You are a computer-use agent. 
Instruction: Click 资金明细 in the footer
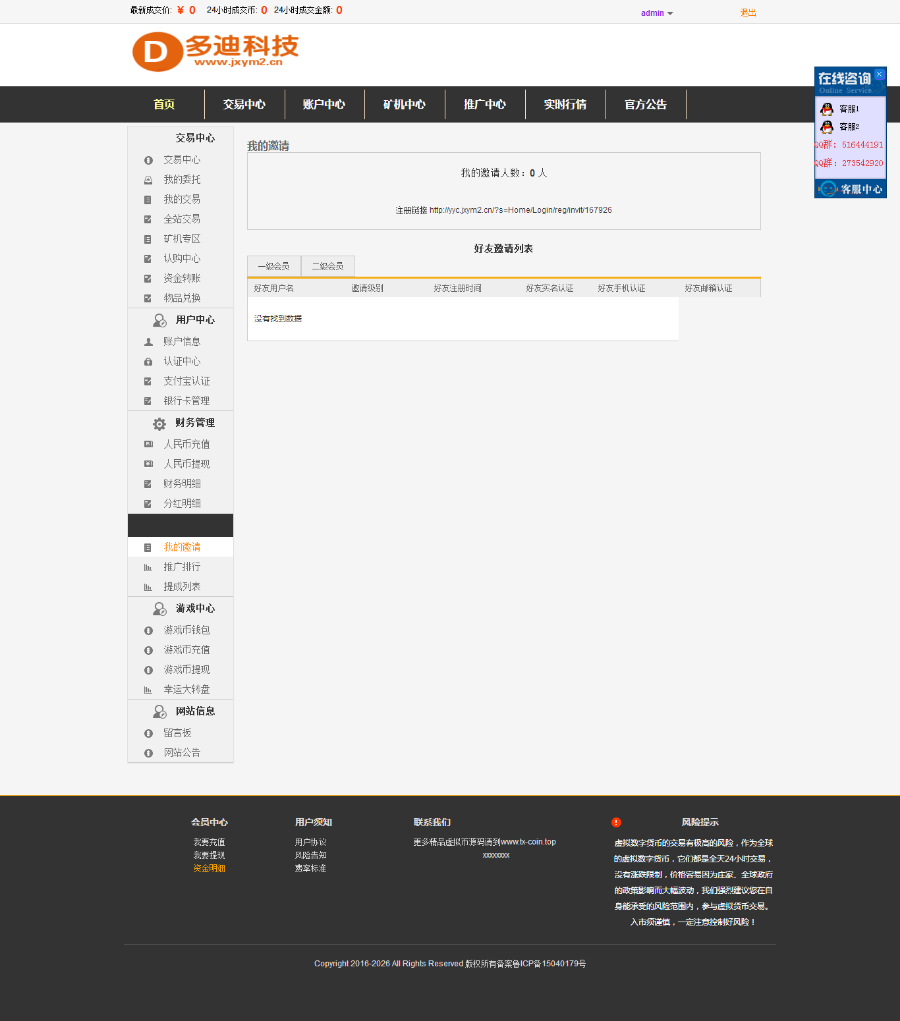(209, 869)
